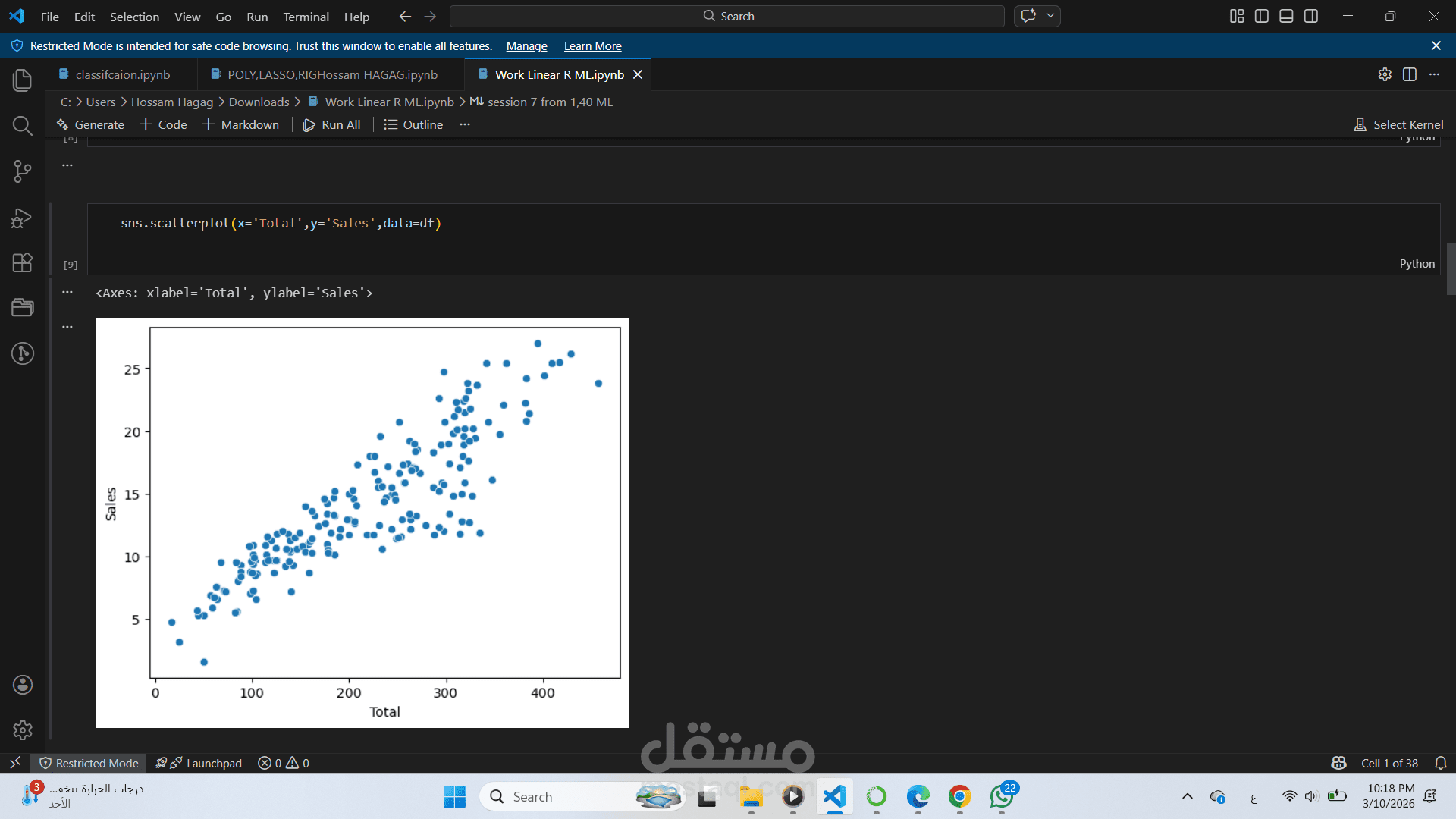Open Accounts icon in activity bar

[x=23, y=685]
